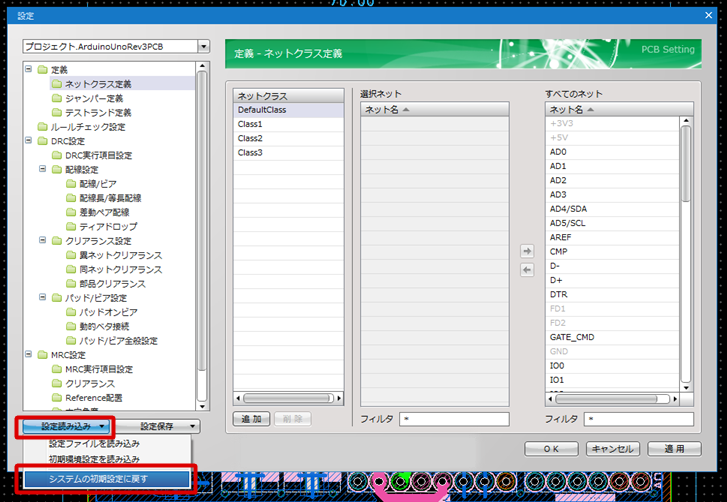This screenshot has width=727, height=502.
Task: Choose システムの初期設定に戻す menu entry
Action: coord(107,479)
